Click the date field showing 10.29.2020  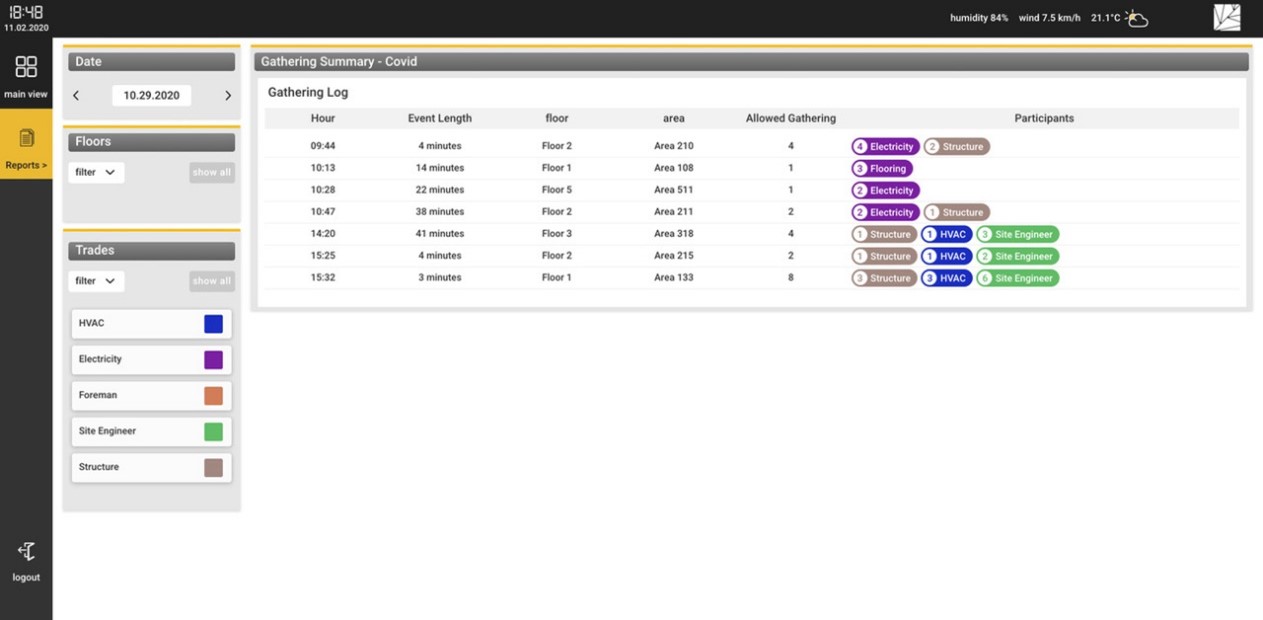pyautogui.click(x=151, y=96)
